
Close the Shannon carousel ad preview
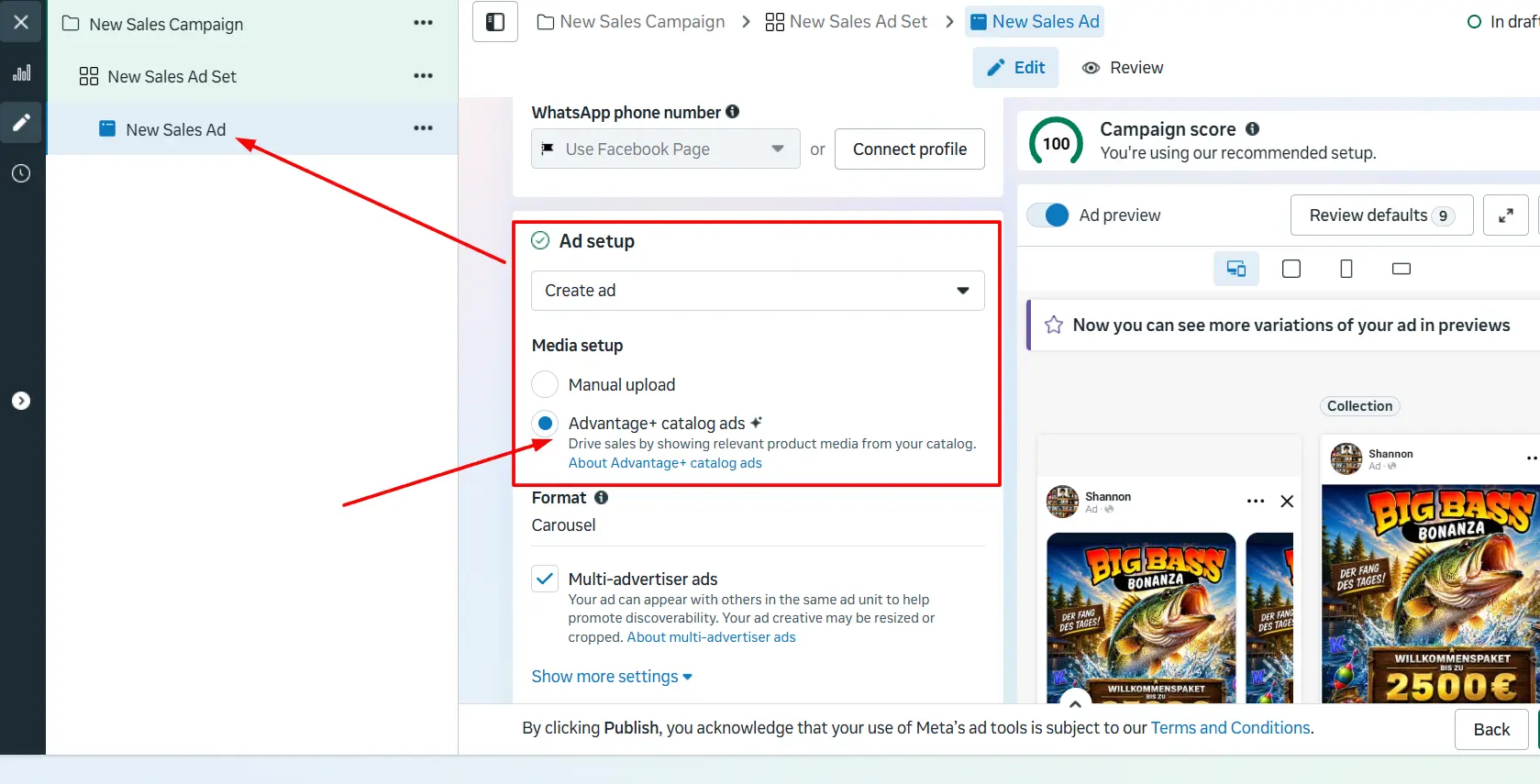(x=1287, y=501)
